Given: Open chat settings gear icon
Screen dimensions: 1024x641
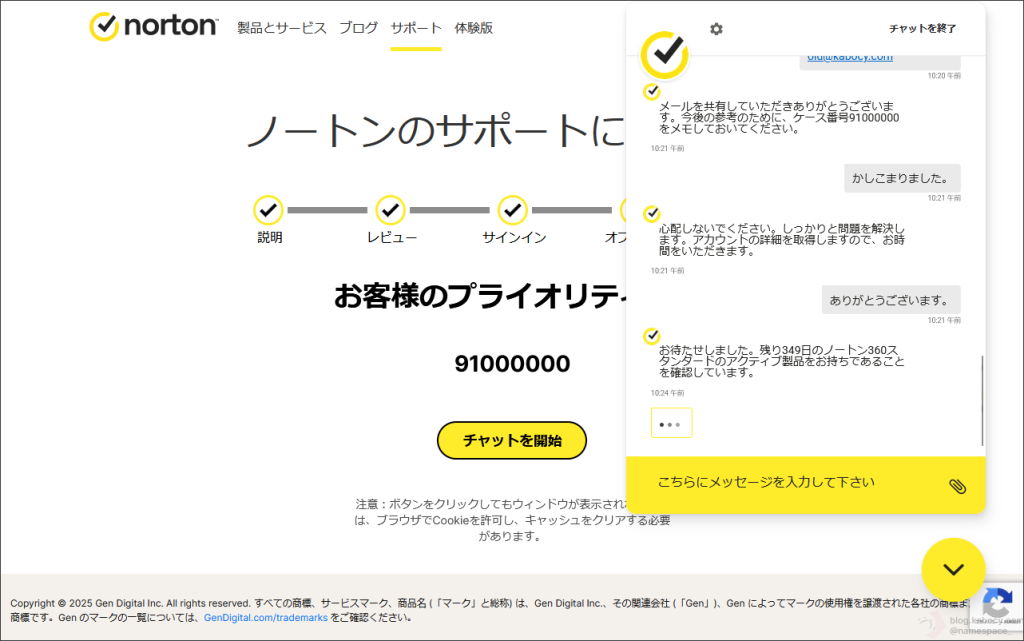Looking at the screenshot, I should point(716,29).
